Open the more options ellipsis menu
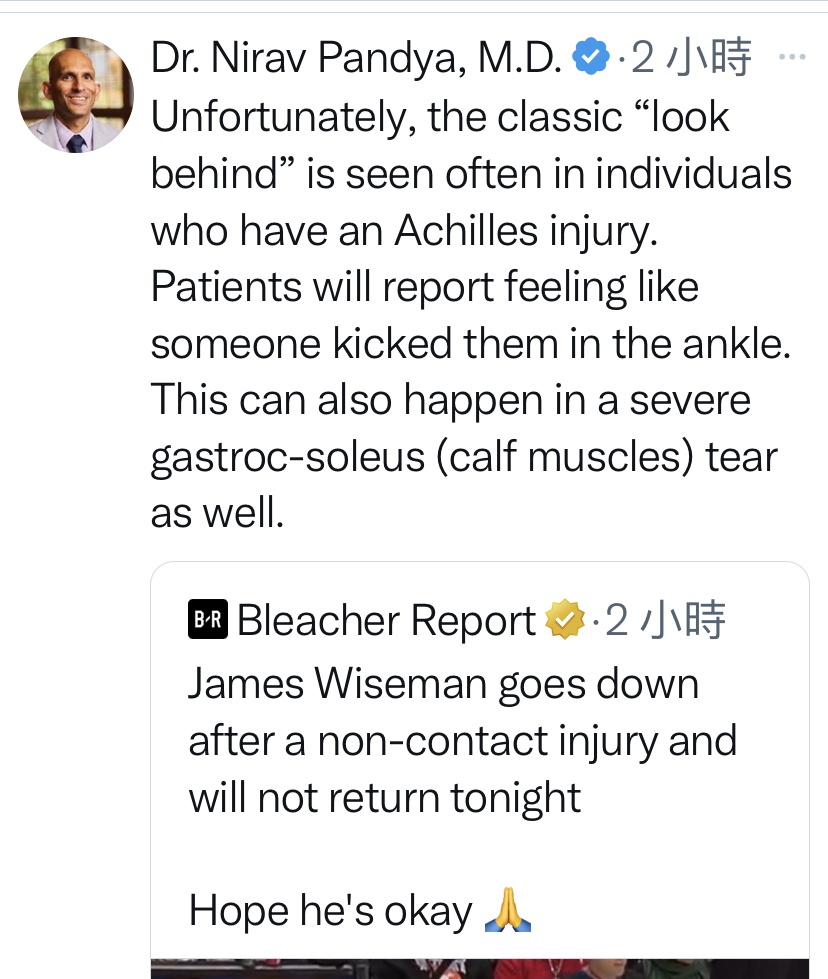 click(791, 58)
